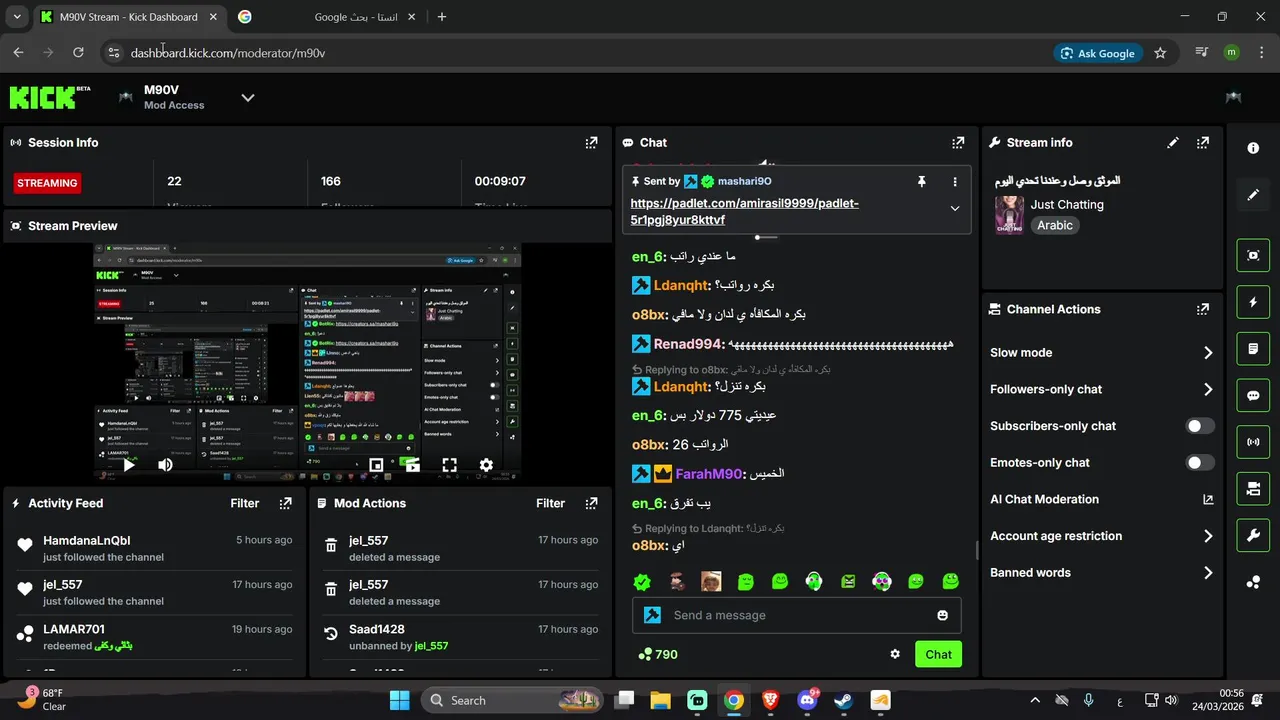Toggle the lightning activity widget in the sidebar
1280x720 pixels.
tap(1253, 302)
